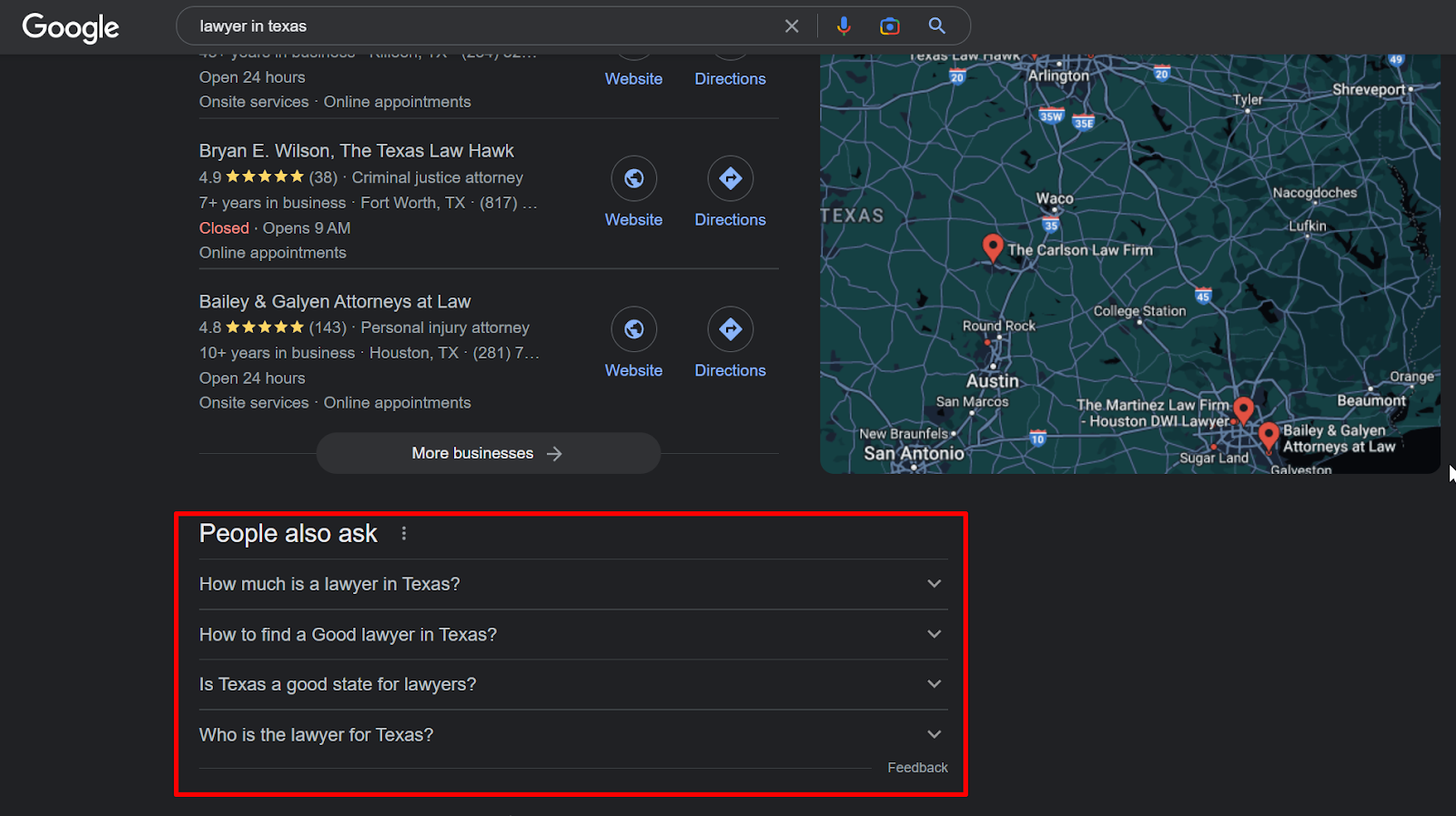Screen dimensions: 1456x816
Task: Expand 'Who is the lawyer for Texas?'
Action: [x=573, y=734]
